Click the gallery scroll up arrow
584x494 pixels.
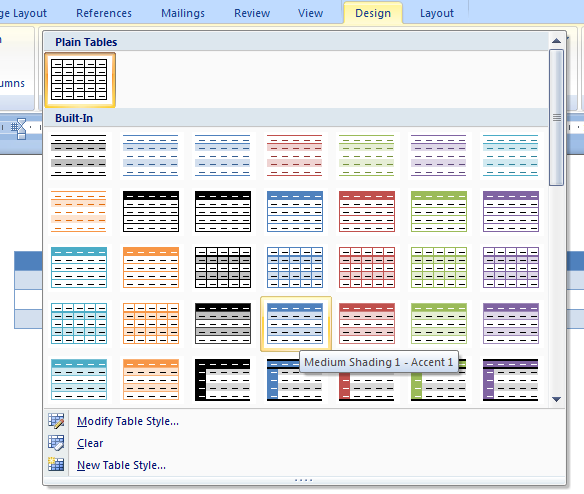tap(556, 41)
